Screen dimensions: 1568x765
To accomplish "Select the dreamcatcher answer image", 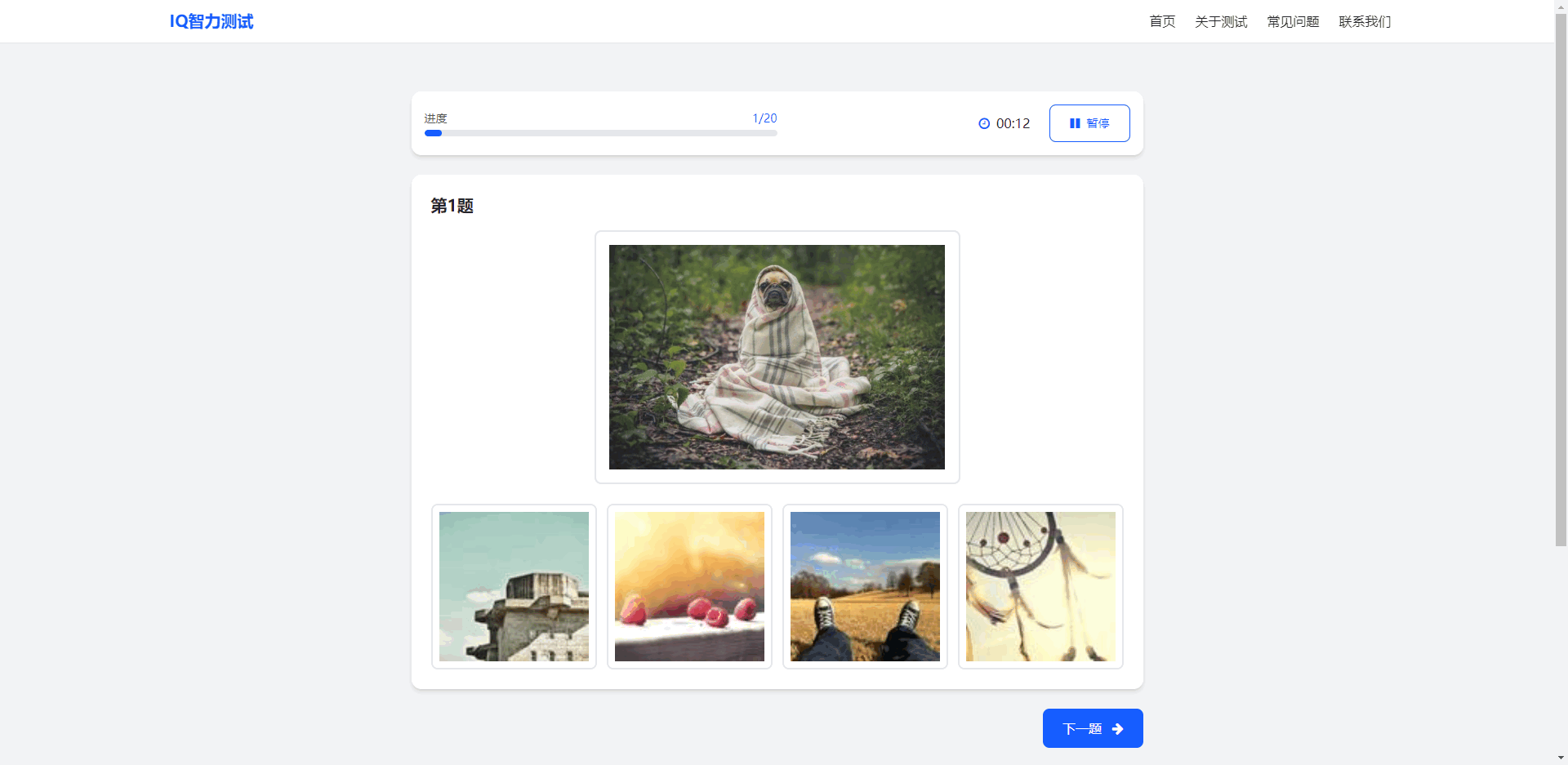I will (x=1040, y=586).
